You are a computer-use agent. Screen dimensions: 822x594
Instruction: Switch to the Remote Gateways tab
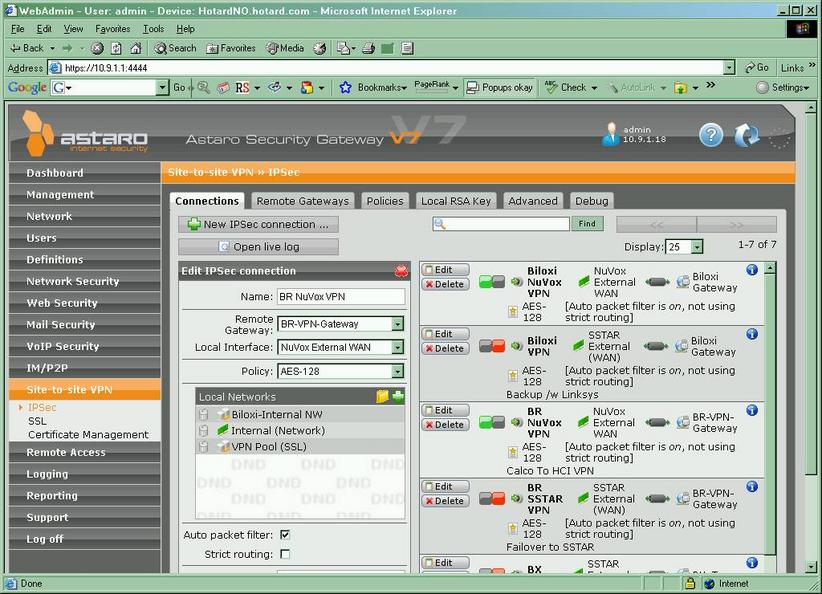coord(302,201)
